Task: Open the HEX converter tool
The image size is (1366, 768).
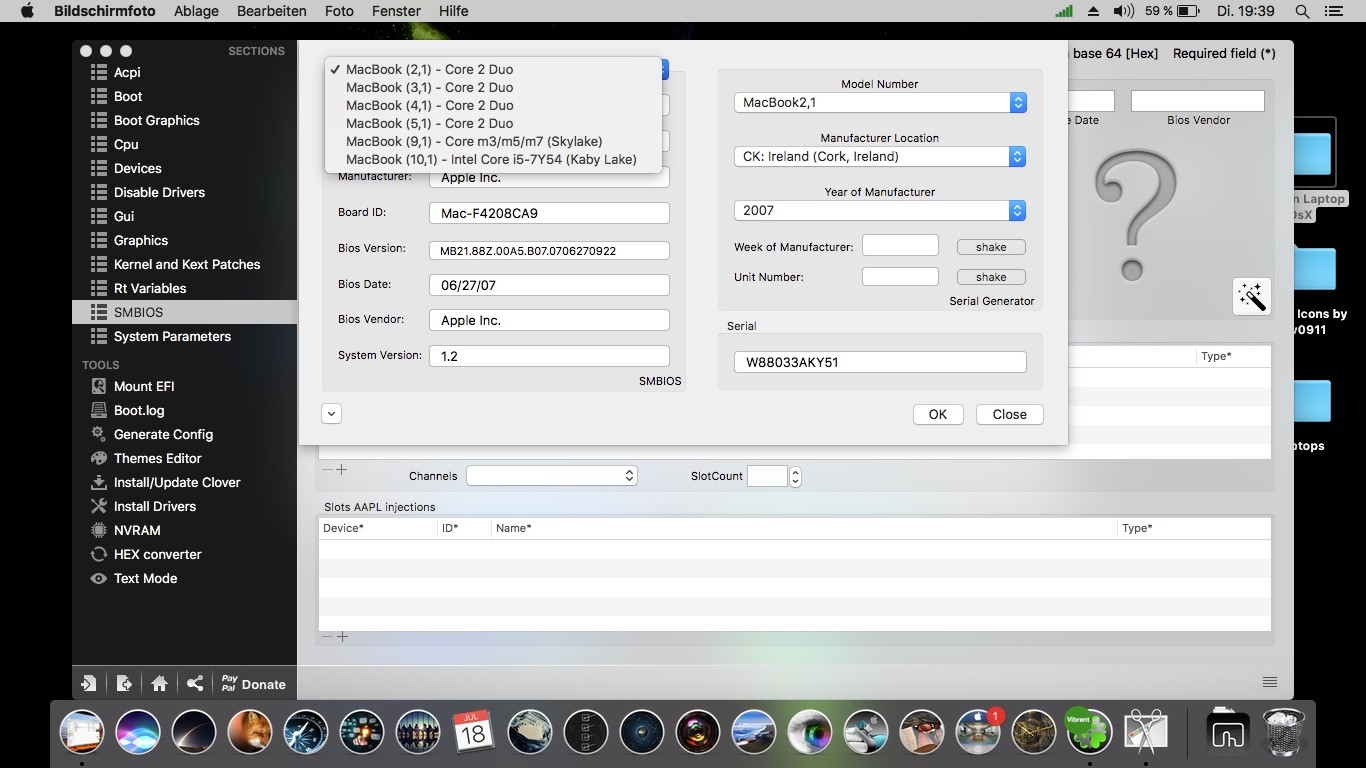Action: (x=157, y=554)
